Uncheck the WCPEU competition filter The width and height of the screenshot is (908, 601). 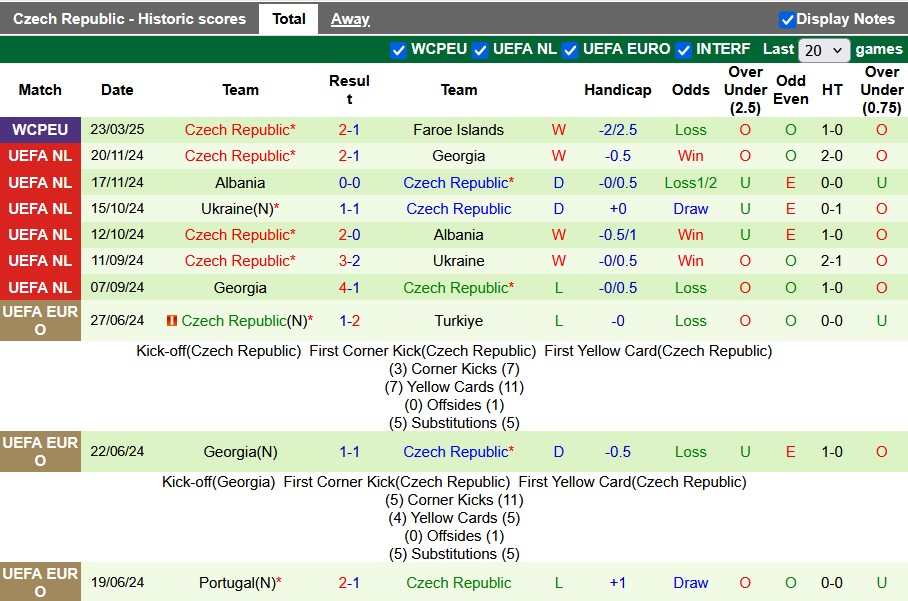click(x=398, y=49)
